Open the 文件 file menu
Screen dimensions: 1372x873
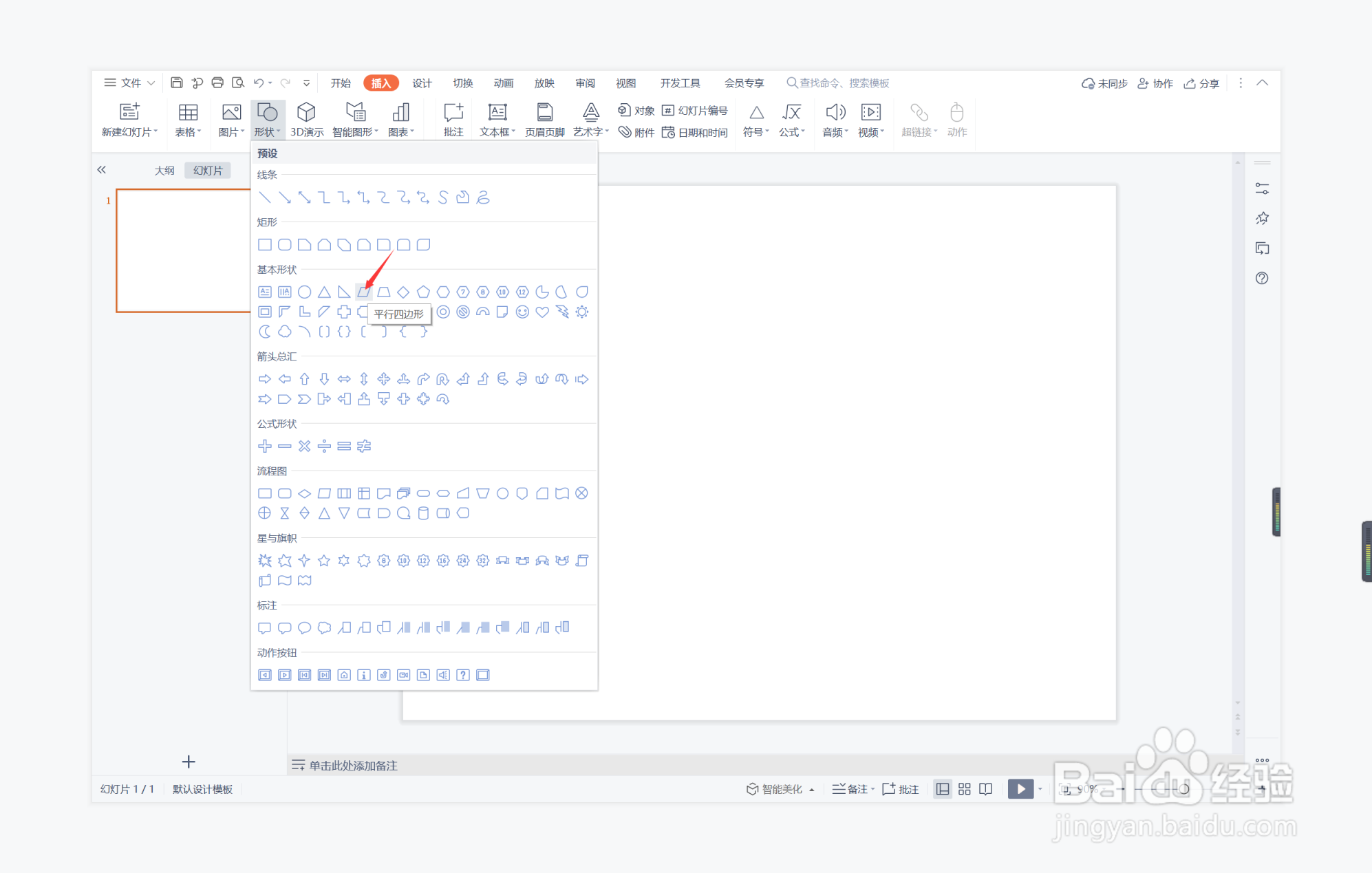click(129, 83)
